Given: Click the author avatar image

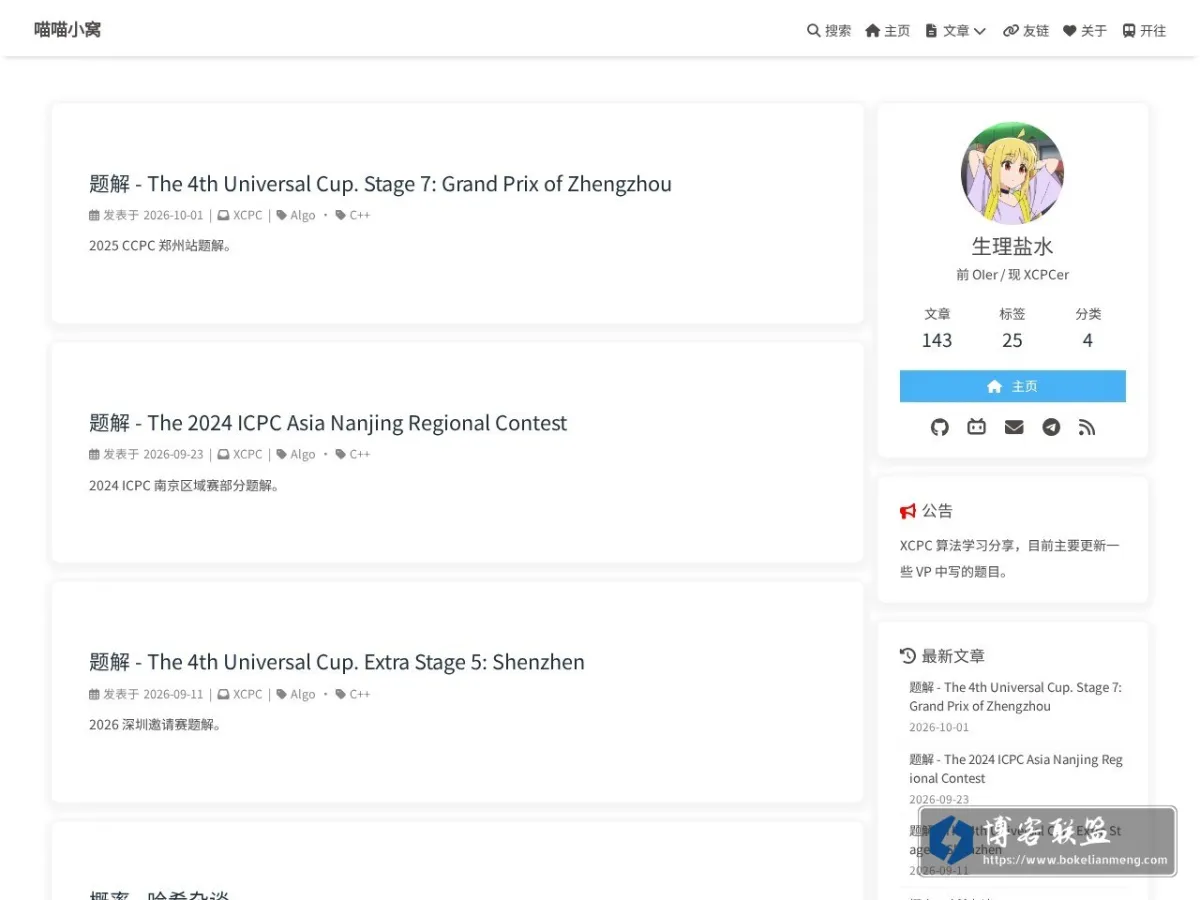Looking at the screenshot, I should pyautogui.click(x=1012, y=174).
